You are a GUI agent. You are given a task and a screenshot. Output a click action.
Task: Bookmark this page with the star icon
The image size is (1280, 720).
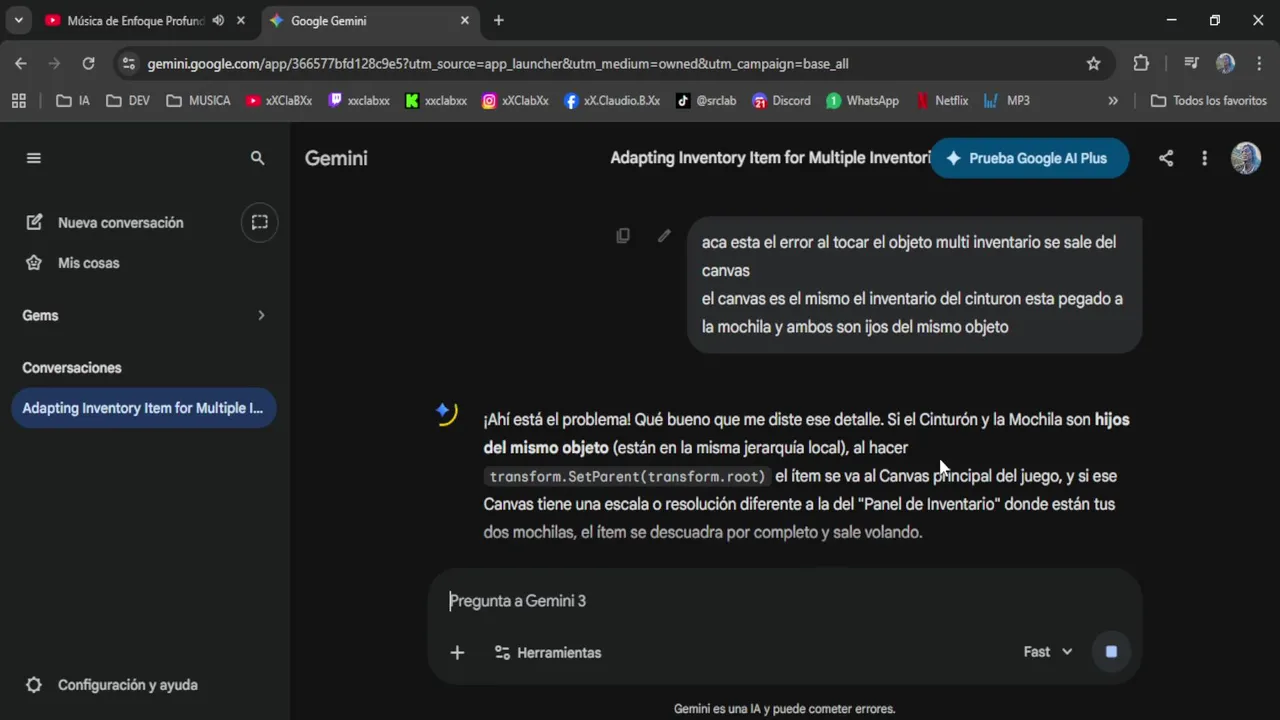(x=1093, y=63)
